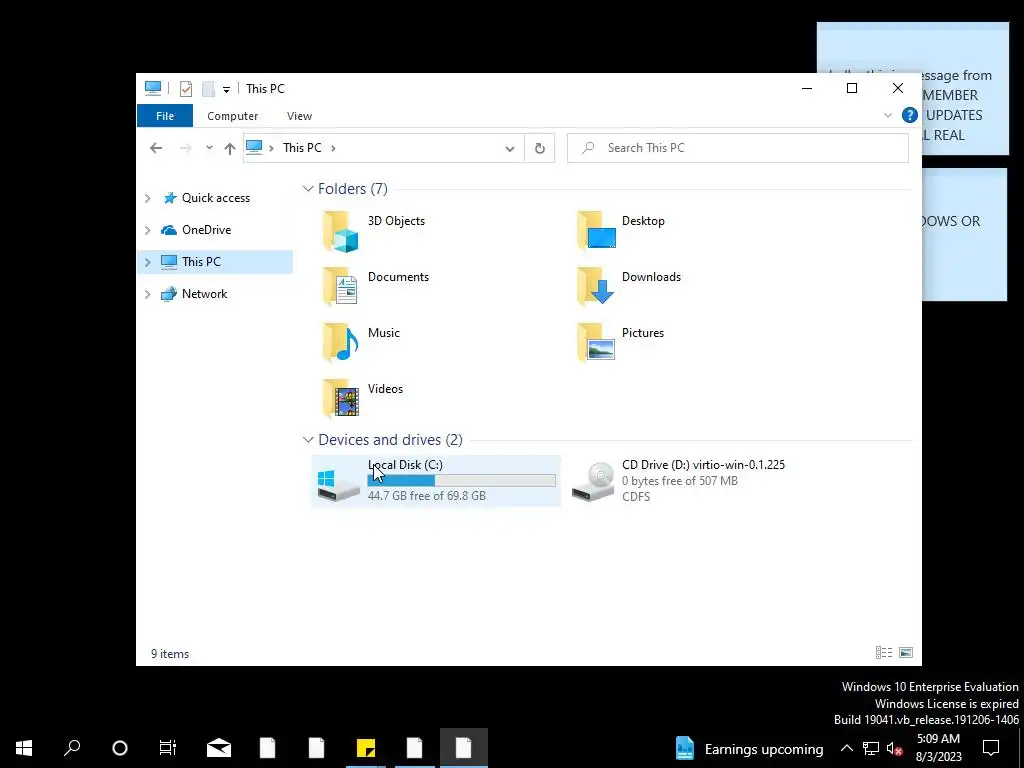Click the network tray icon
The image size is (1024, 768).
[871, 748]
